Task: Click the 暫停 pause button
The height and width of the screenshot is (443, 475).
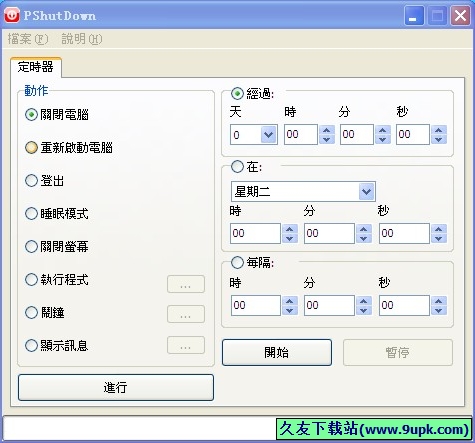Action: [397, 352]
